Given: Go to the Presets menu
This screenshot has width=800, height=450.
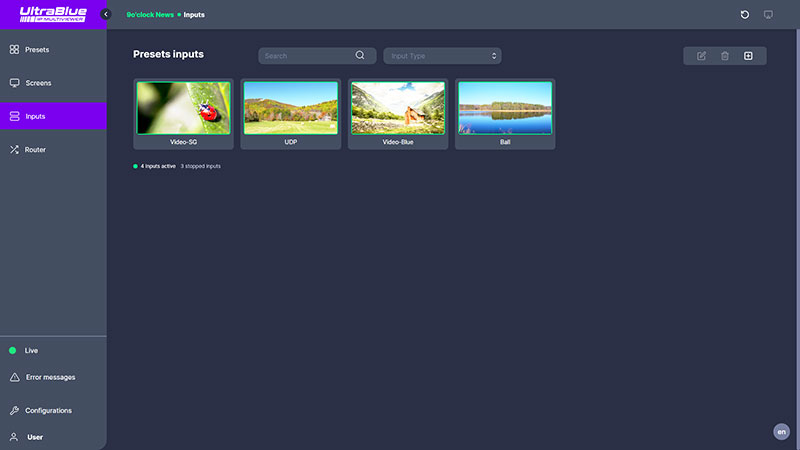Looking at the screenshot, I should pos(36,49).
